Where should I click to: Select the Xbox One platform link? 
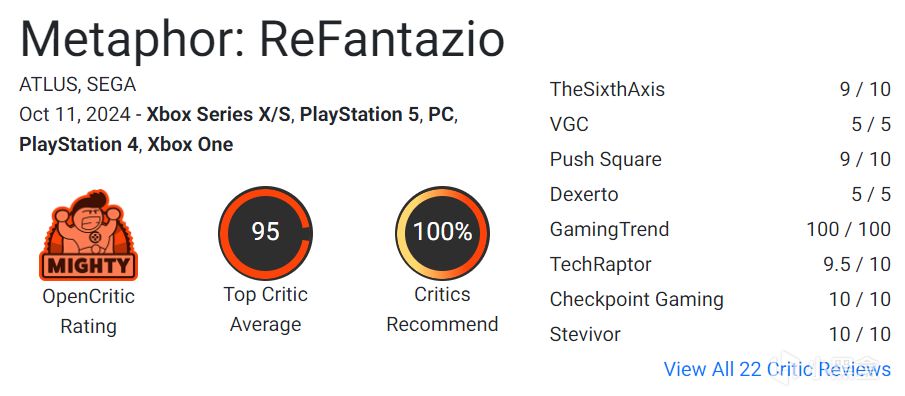[x=190, y=144]
